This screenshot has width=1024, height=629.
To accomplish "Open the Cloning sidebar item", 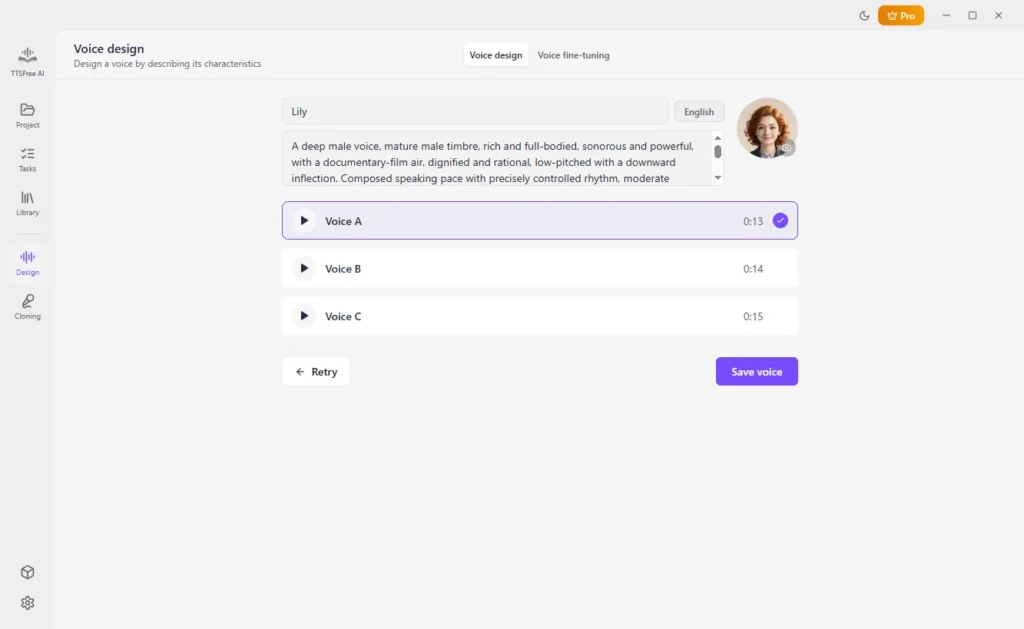I will coord(27,306).
